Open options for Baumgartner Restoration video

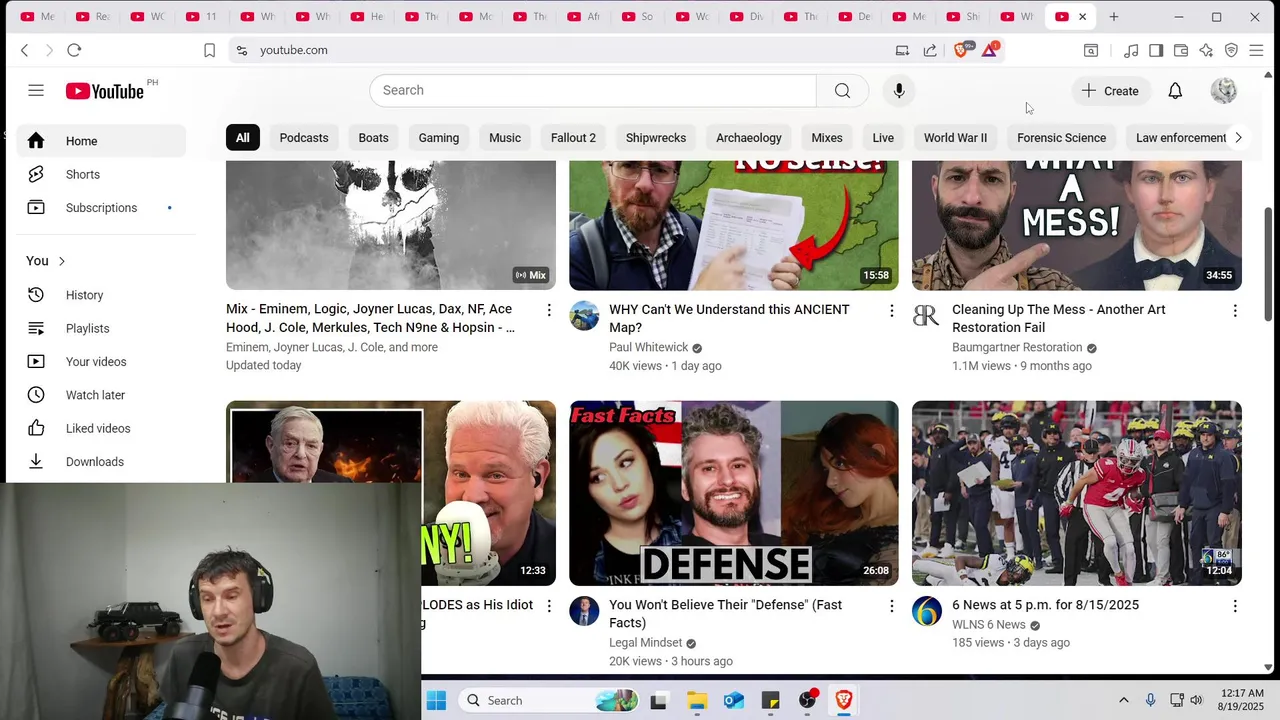pyautogui.click(x=1235, y=311)
